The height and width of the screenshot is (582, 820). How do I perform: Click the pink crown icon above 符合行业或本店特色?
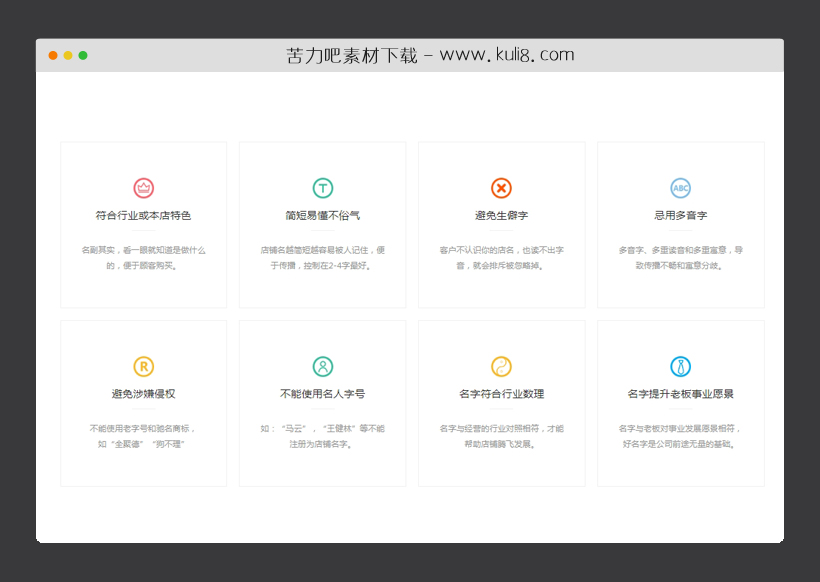142,187
